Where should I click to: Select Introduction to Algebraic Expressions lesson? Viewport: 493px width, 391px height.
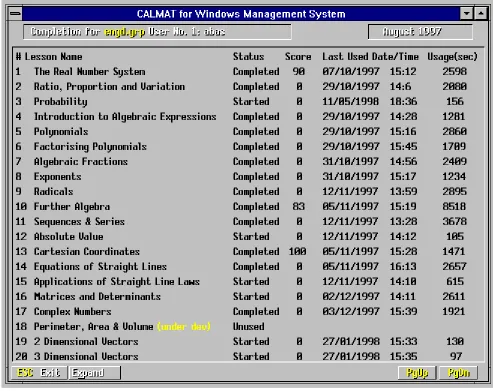pos(125,117)
